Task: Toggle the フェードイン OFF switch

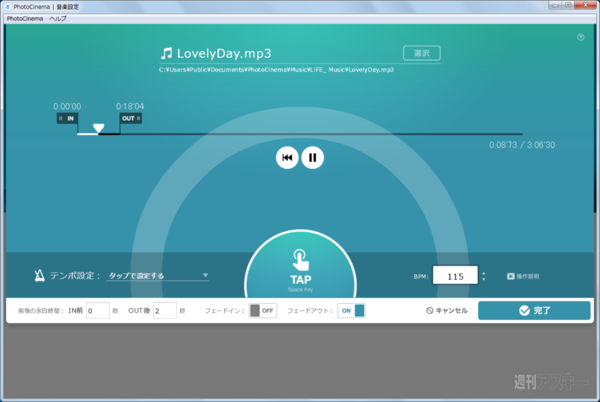Action: (262, 311)
